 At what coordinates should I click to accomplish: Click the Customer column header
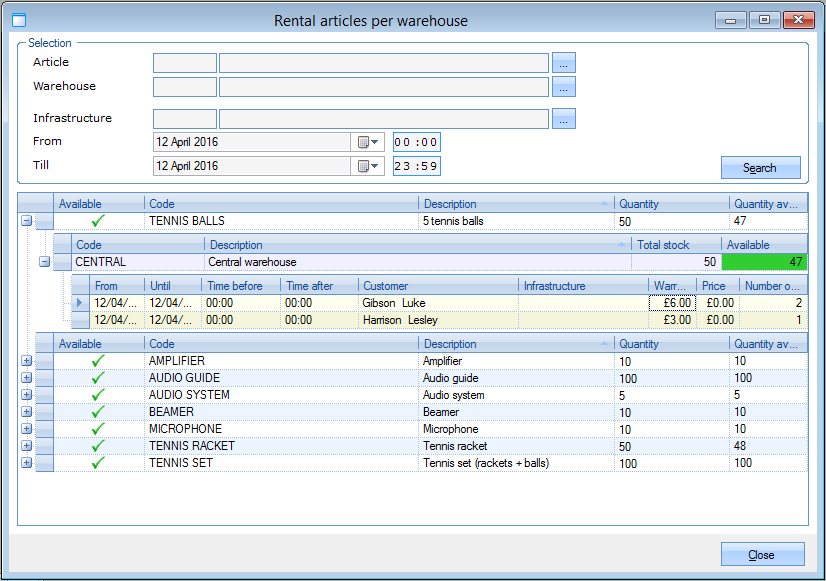pos(438,286)
